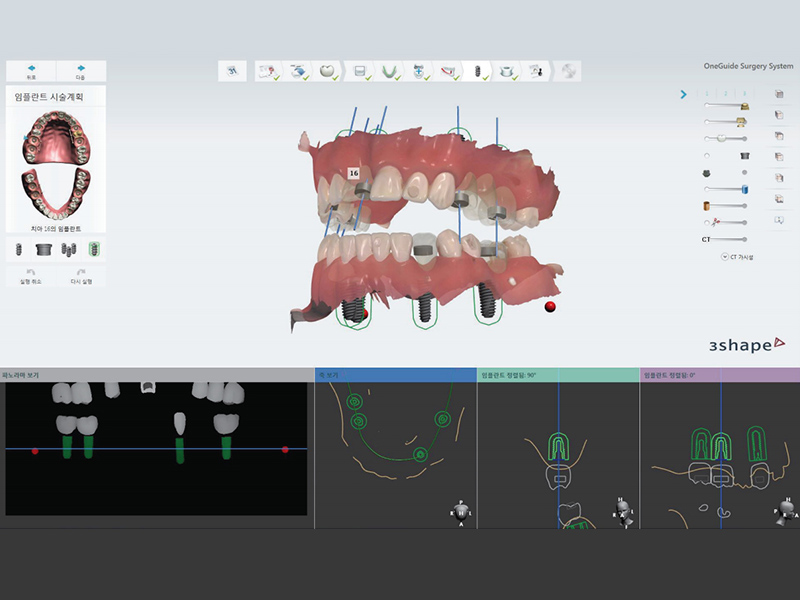Select the multiple implants icon
Viewport: 800px width, 600px height.
68,249
